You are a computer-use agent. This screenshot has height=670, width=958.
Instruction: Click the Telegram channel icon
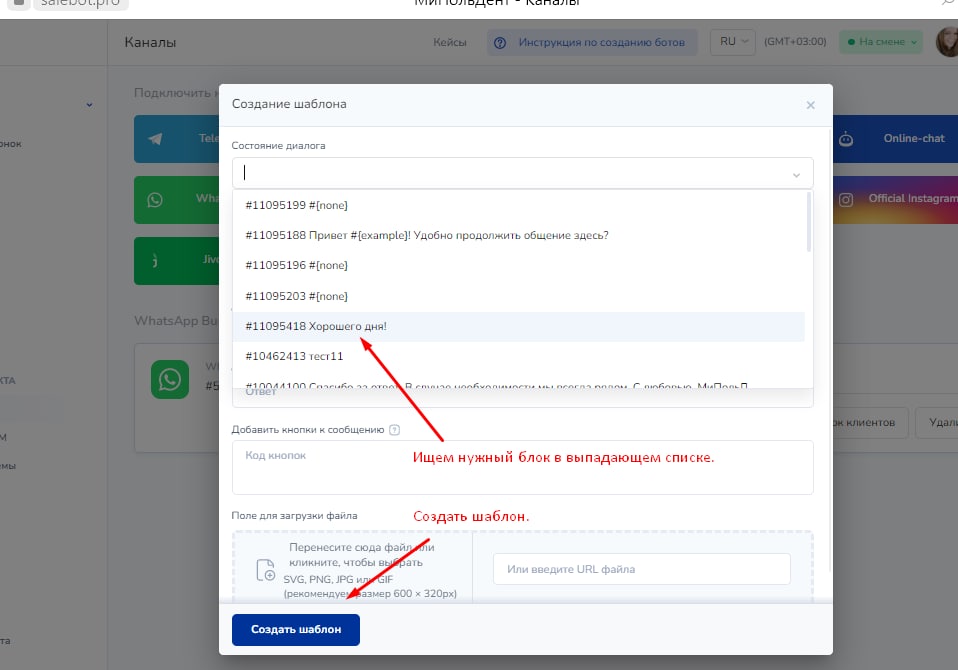pyautogui.click(x=155, y=139)
